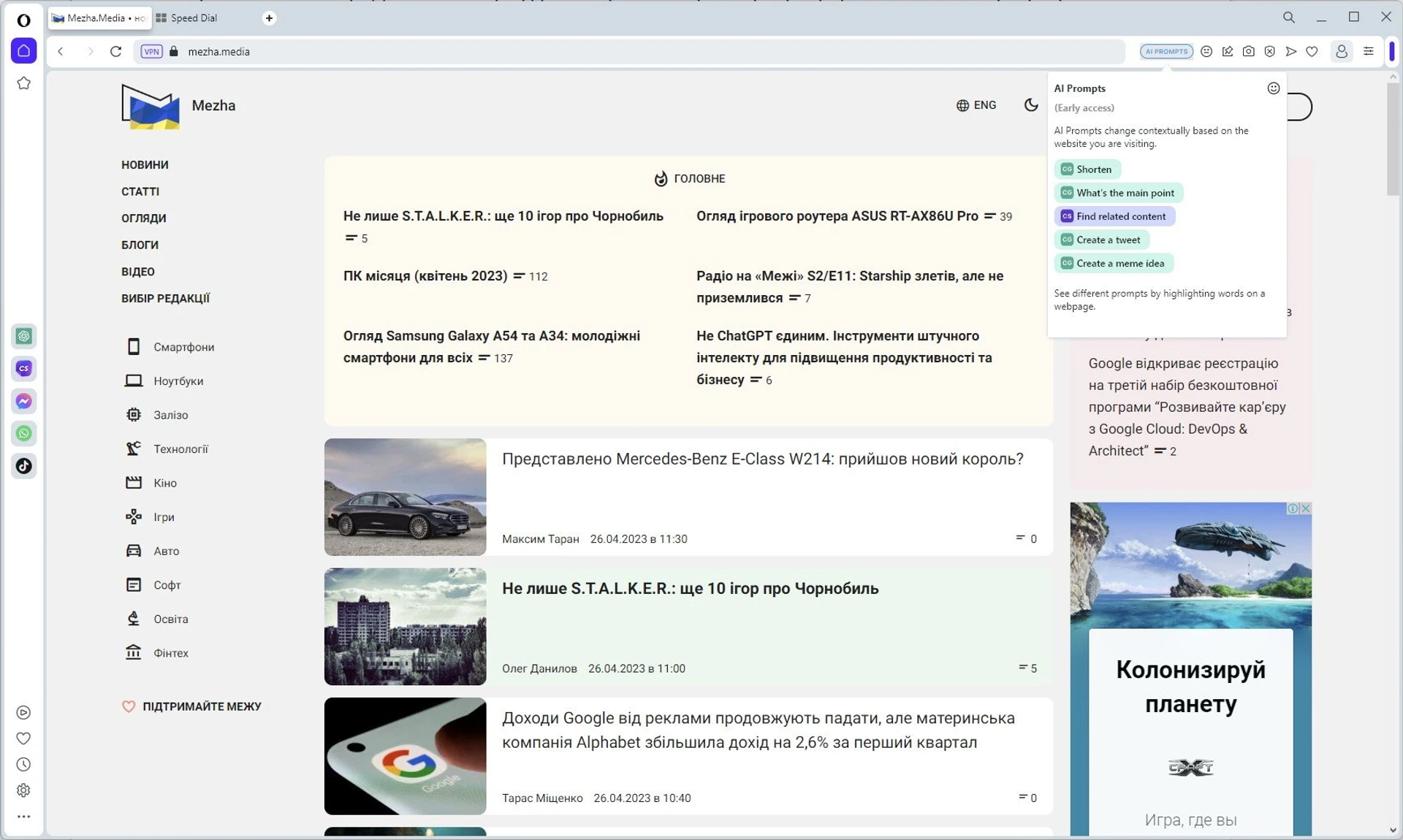Open the Смартфони category
This screenshot has width=1403, height=840.
pos(170,347)
